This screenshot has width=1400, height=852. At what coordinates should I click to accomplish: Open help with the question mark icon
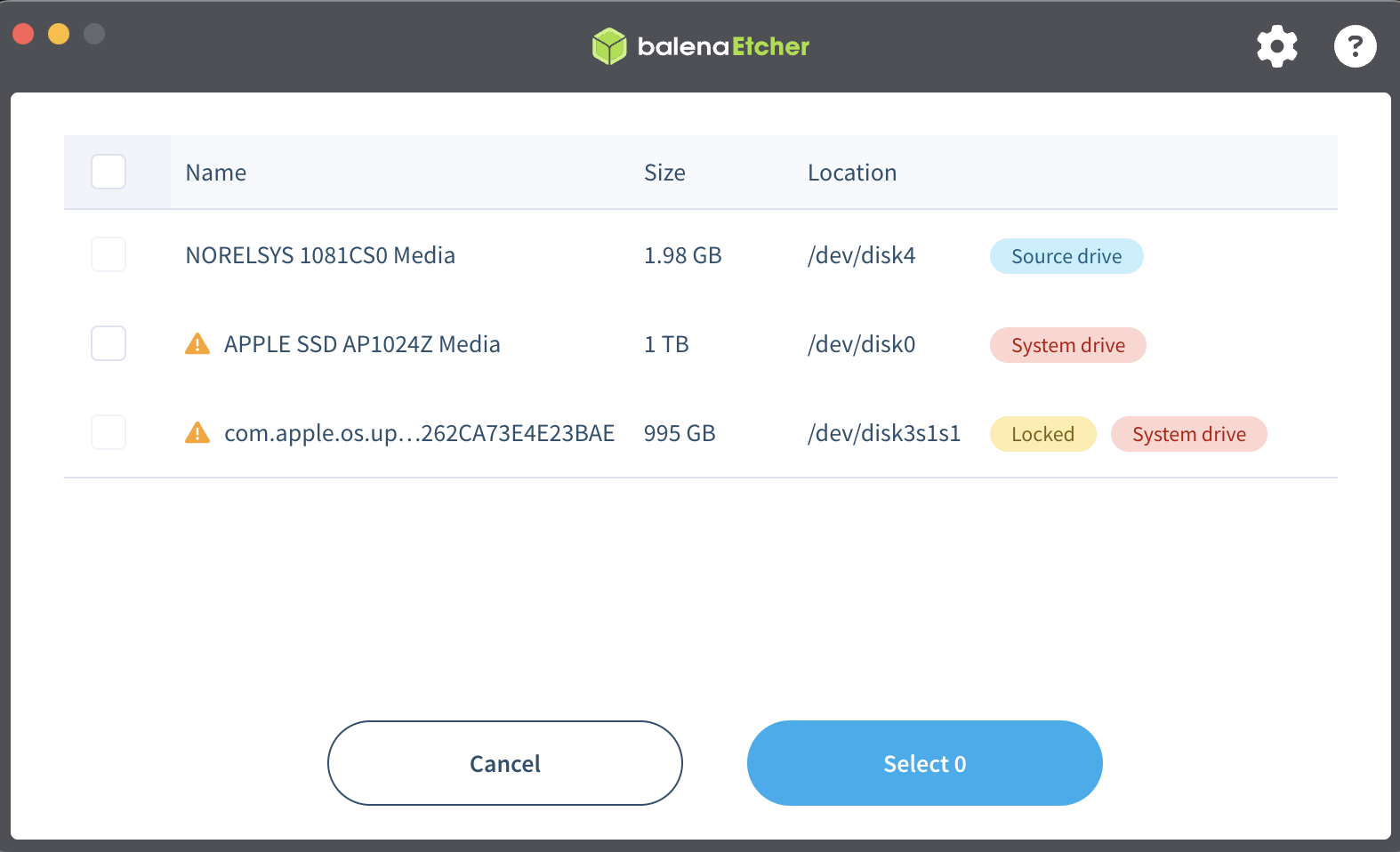click(1356, 46)
